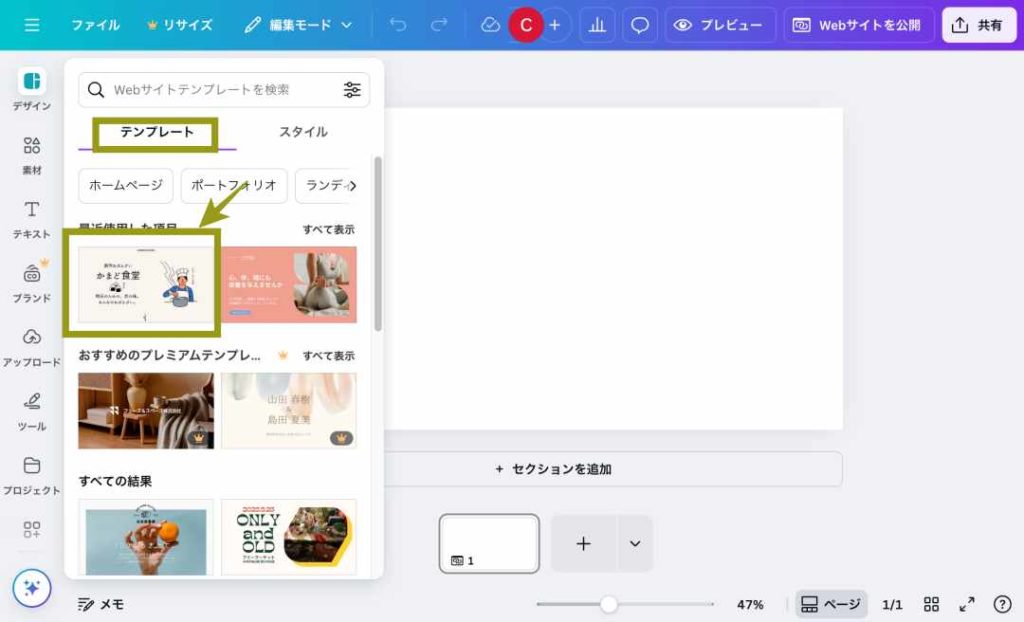Open the comments speech bubble icon
The image size is (1024, 622).
click(x=640, y=25)
